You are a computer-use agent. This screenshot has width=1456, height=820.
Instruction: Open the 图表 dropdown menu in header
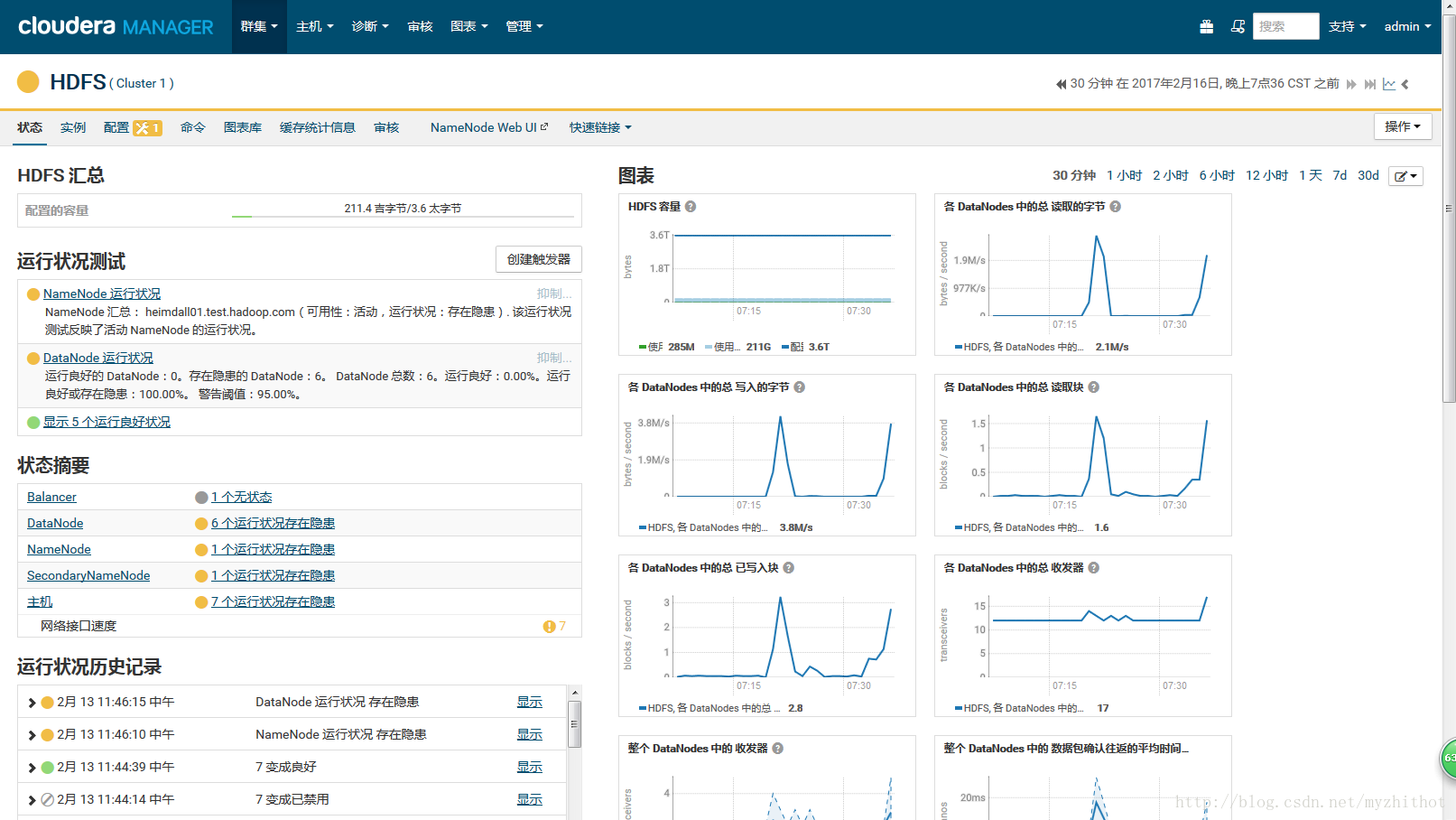pos(469,27)
